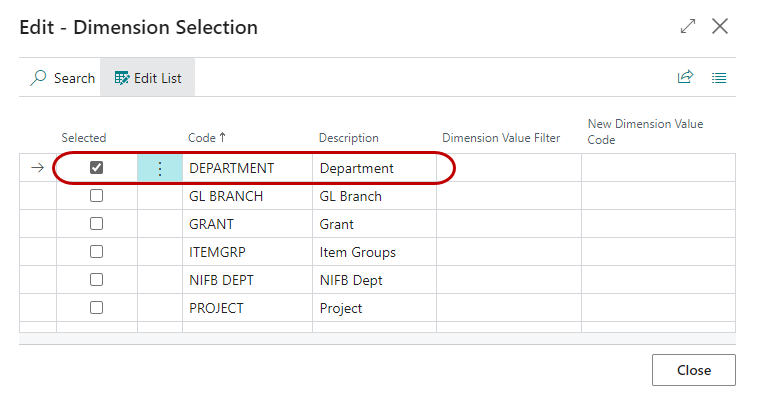Sort by the Code column header
Screen dimensions: 759x401
207,138
